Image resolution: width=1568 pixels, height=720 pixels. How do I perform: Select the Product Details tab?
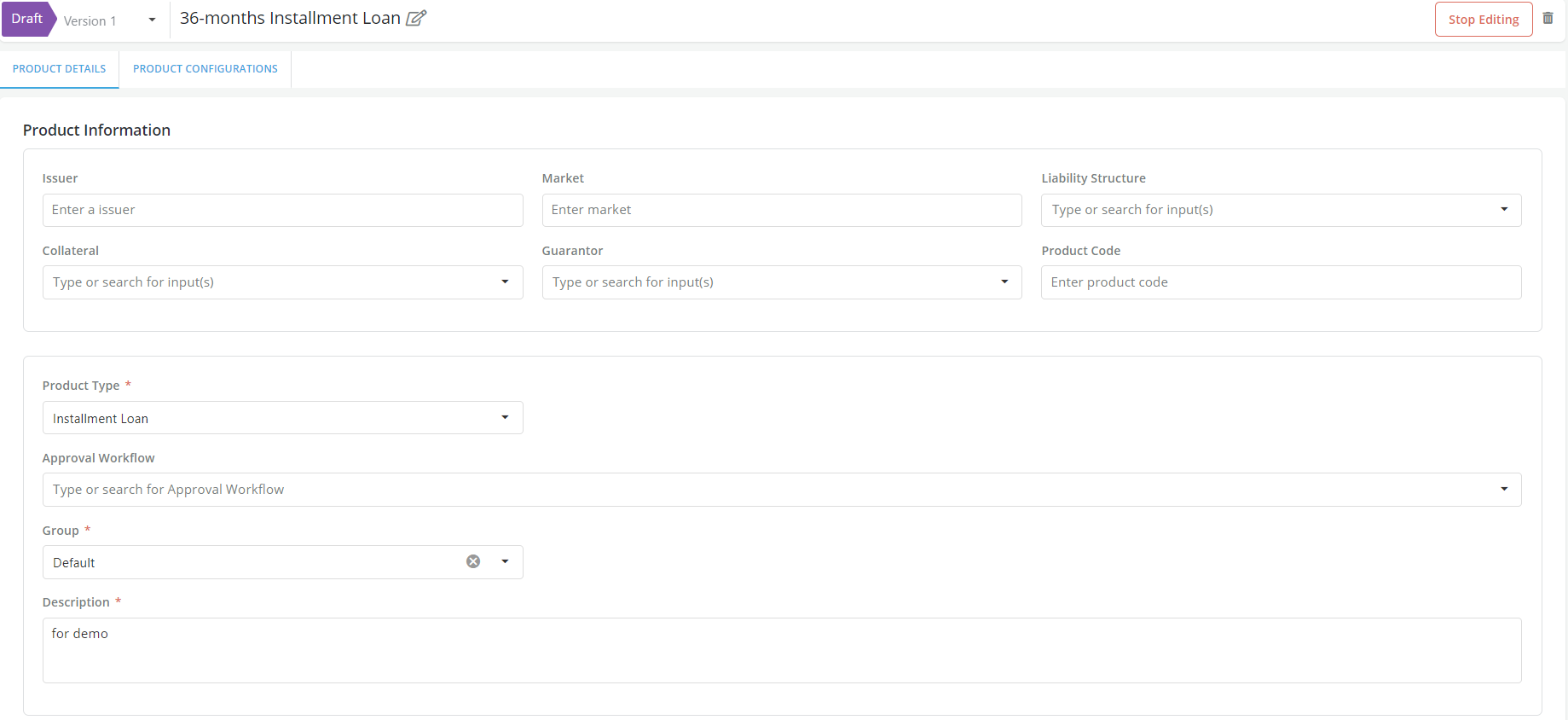(x=60, y=69)
